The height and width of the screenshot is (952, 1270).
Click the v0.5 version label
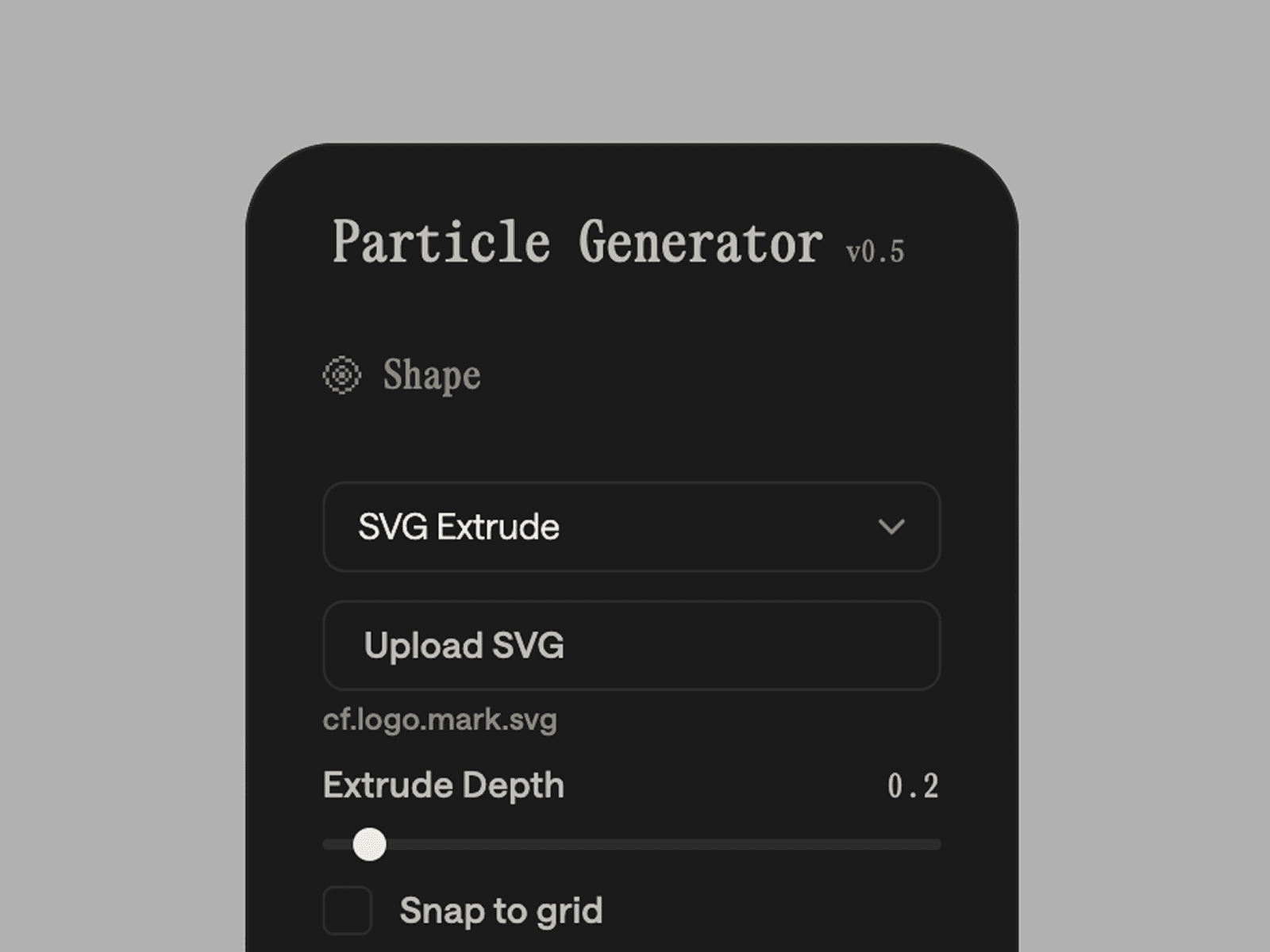pos(875,251)
